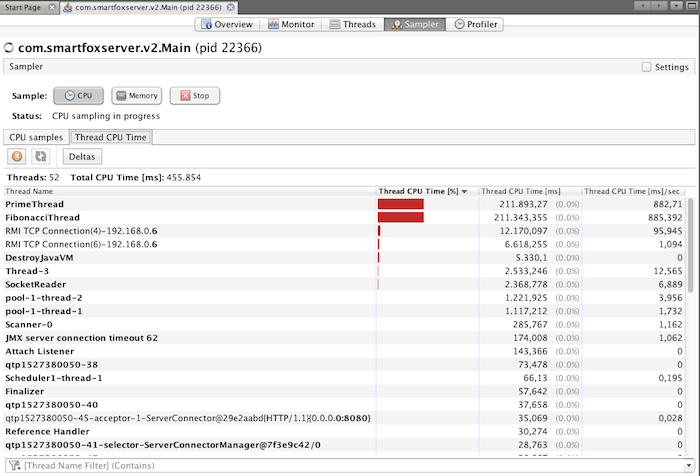Open the Threads tab
Image resolution: width=700 pixels, height=476 pixels.
point(353,24)
